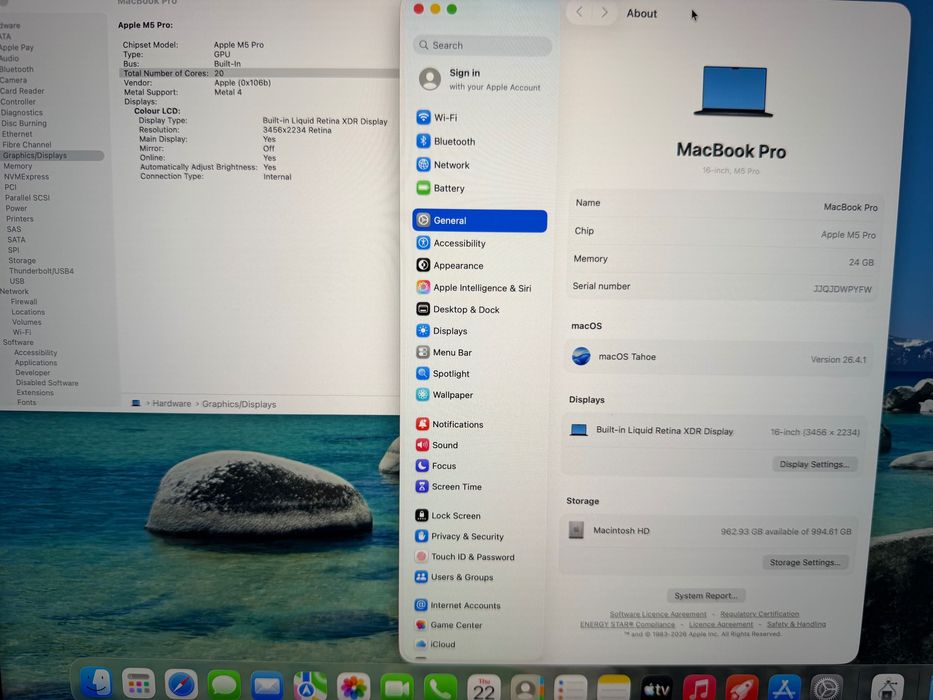Select Graphics/Displays in System Information sidebar
Viewport: 933px width, 700px height.
(x=51, y=155)
